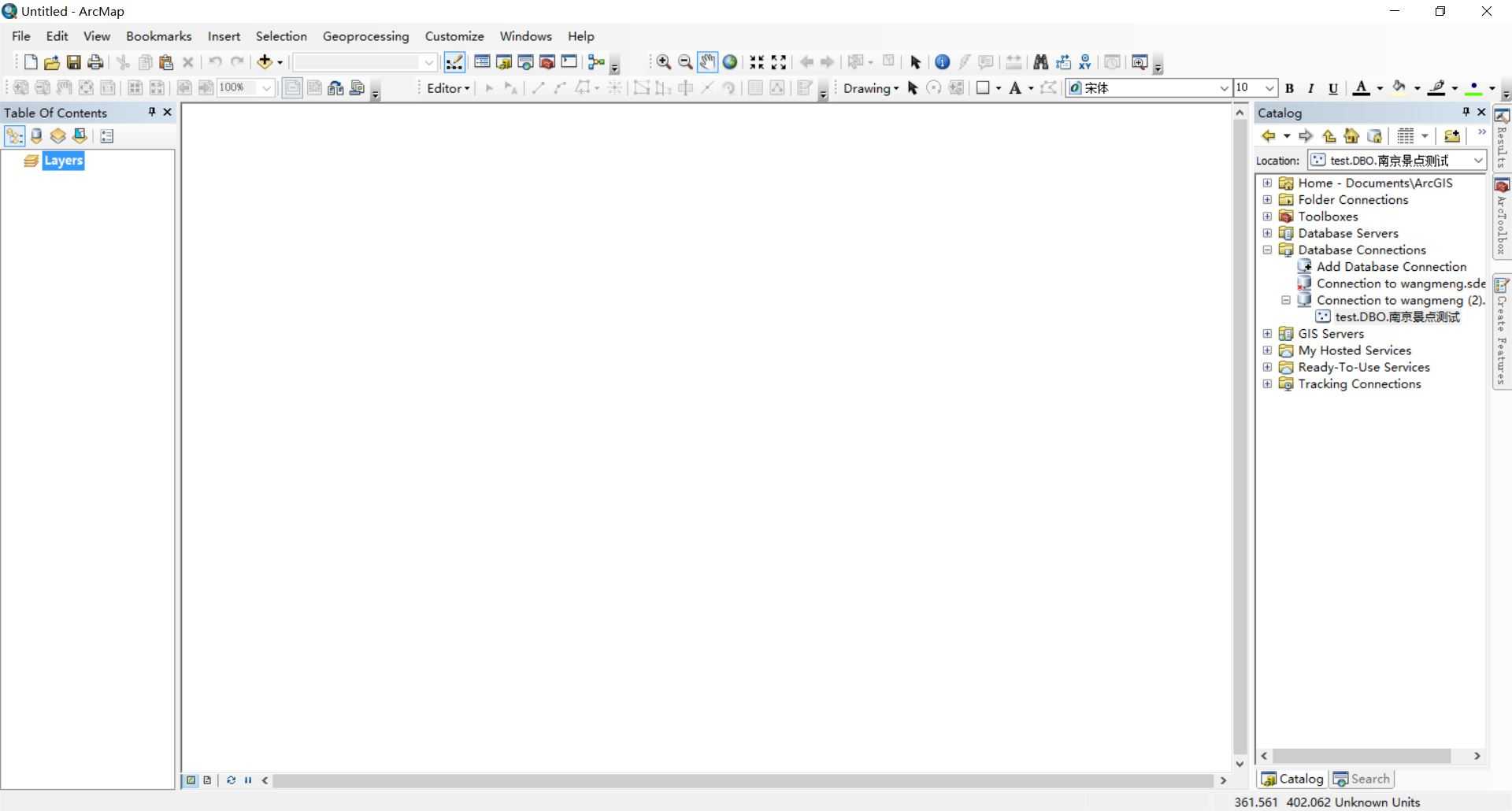Activate the Identify tool
This screenshot has width=1512, height=811.
point(942,62)
